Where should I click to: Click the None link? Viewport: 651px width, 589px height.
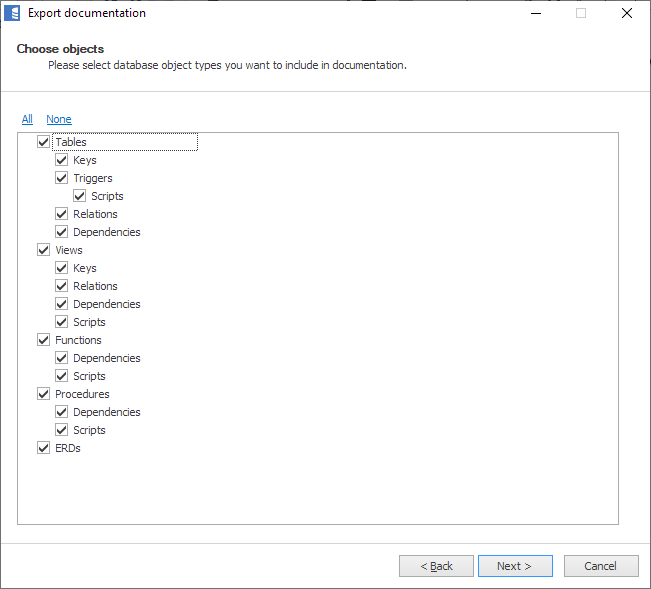(x=58, y=119)
